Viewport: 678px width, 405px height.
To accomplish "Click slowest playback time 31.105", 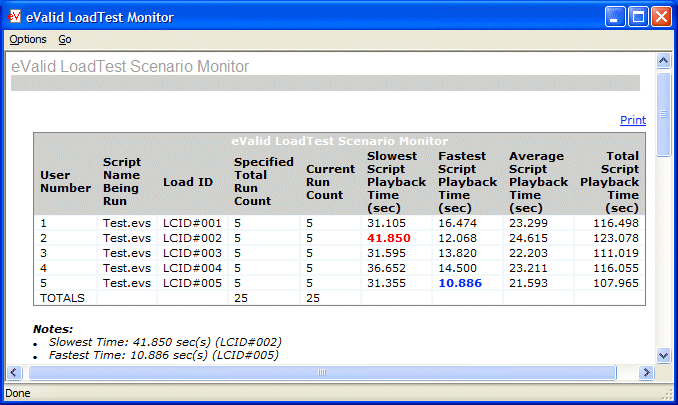I will pos(387,223).
